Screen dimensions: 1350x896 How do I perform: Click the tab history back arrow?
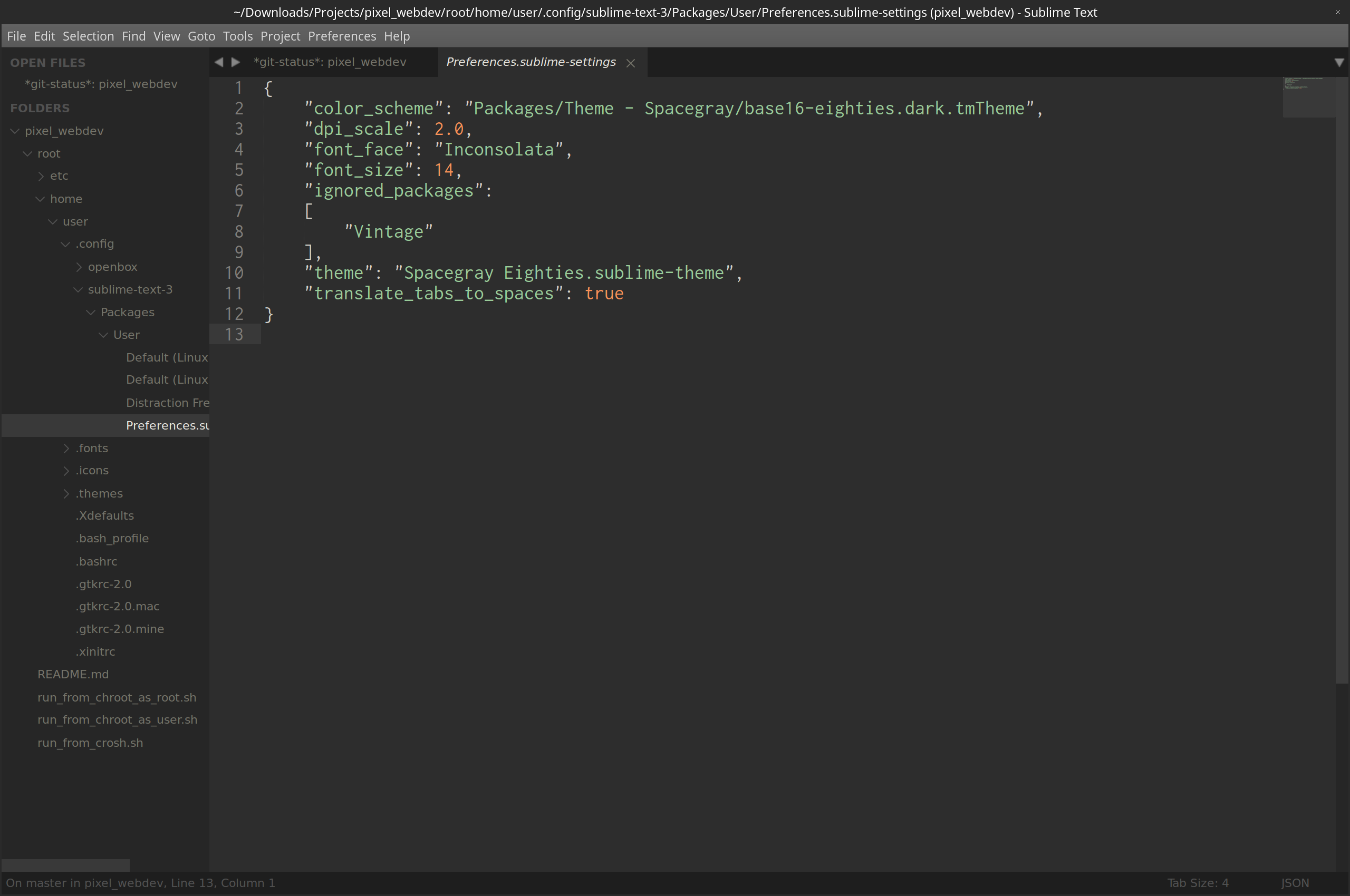click(219, 62)
